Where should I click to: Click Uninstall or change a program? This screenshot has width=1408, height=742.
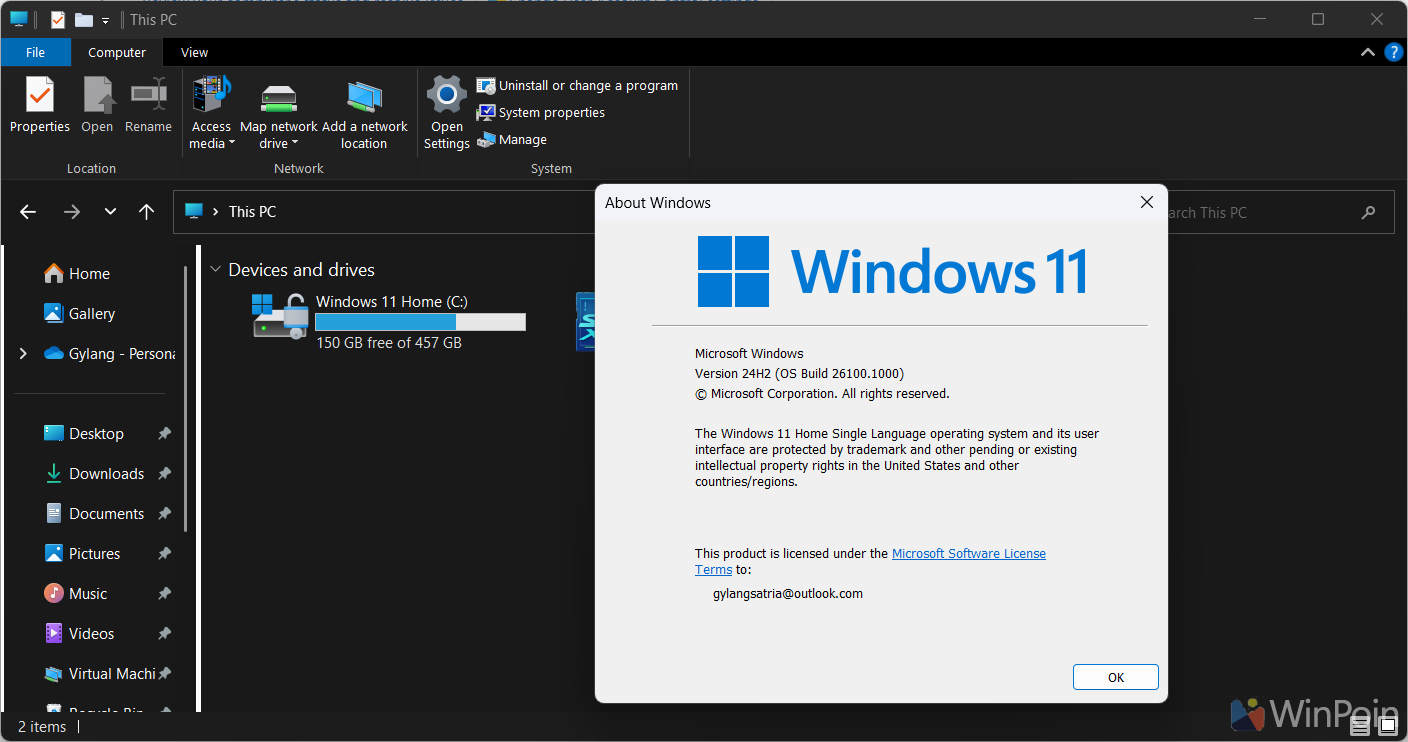pos(577,85)
